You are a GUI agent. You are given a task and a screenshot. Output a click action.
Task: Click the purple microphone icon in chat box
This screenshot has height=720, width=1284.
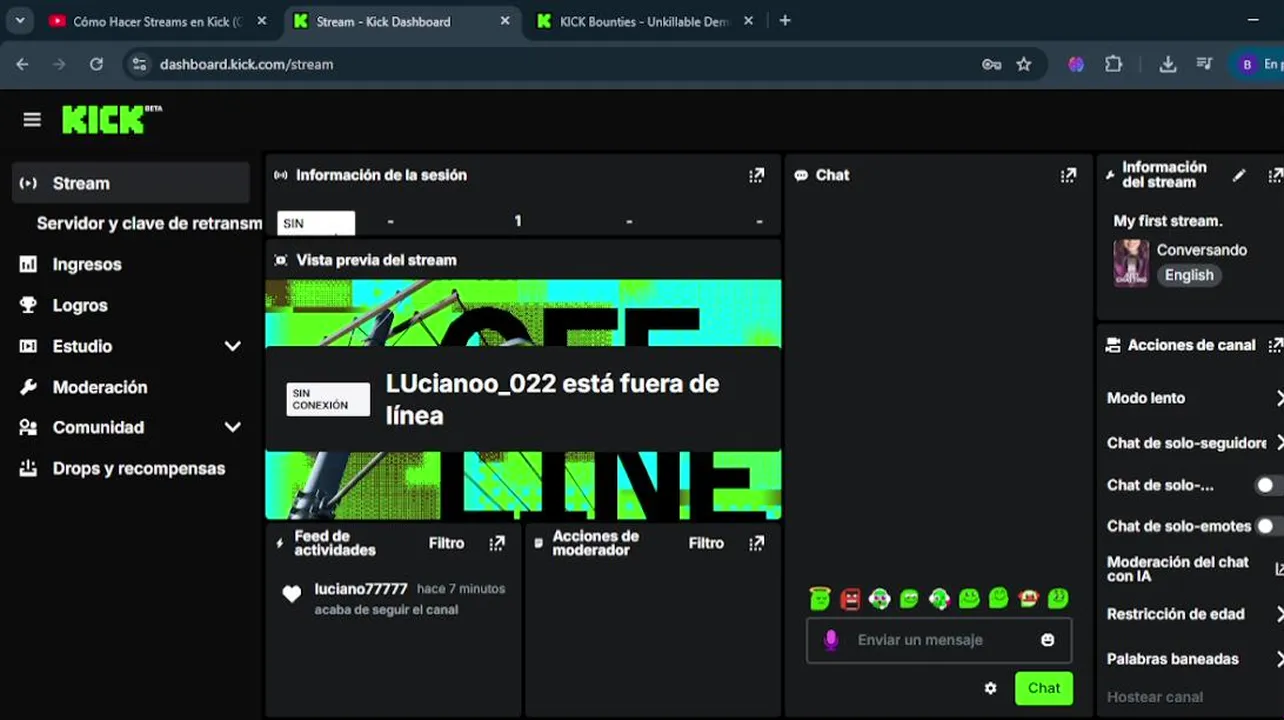(x=830, y=640)
